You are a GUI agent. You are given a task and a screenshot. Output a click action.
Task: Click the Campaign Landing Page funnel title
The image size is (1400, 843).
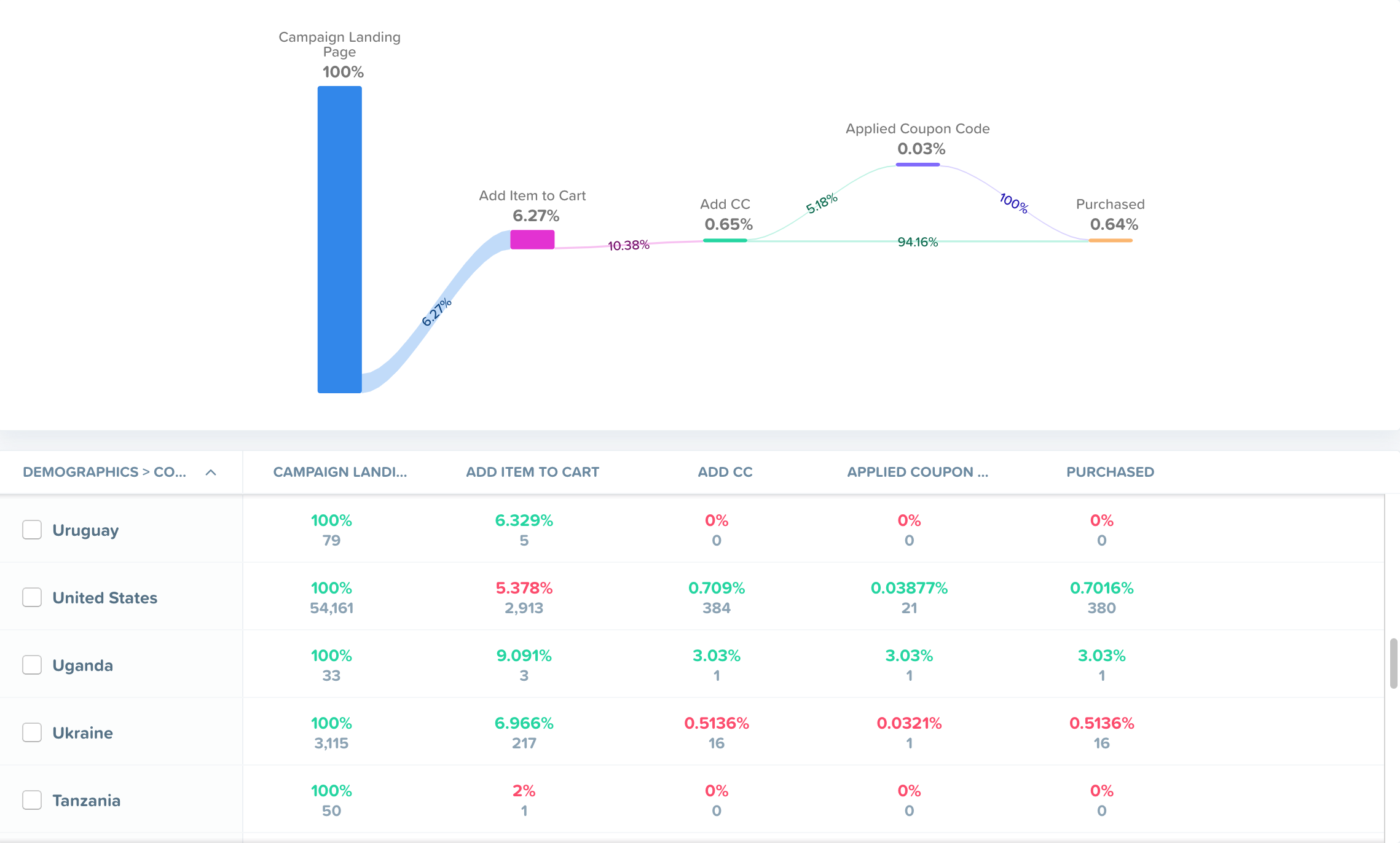click(339, 44)
